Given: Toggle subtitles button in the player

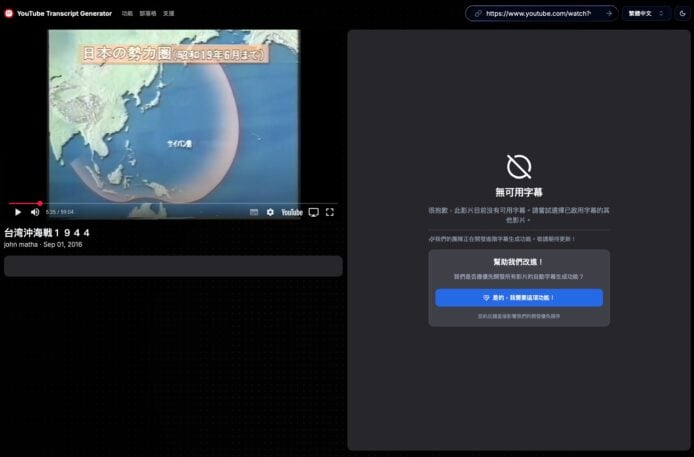Looking at the screenshot, I should [x=254, y=212].
